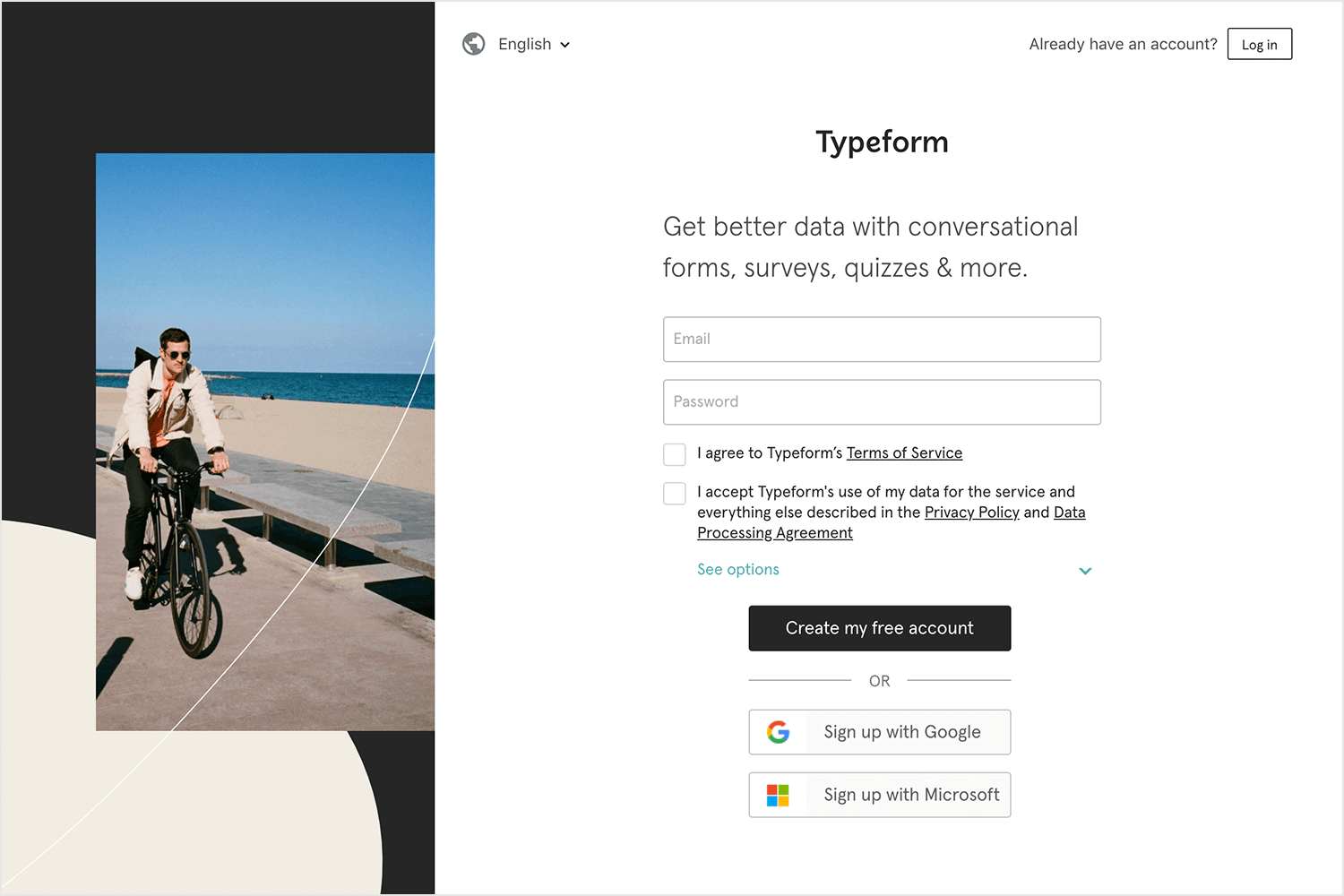Click the See options chevron arrow
This screenshot has width=1344, height=896.
pyautogui.click(x=1085, y=571)
